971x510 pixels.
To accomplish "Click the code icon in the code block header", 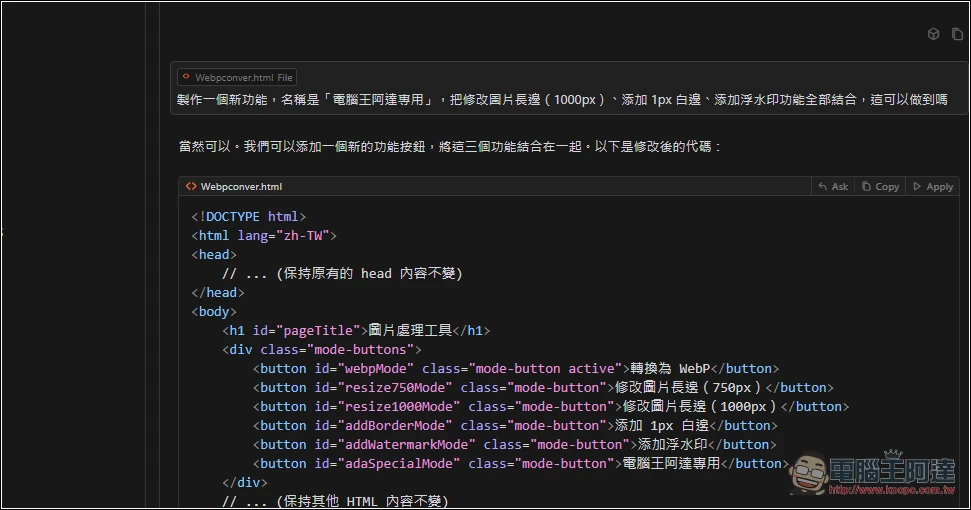I will [190, 186].
